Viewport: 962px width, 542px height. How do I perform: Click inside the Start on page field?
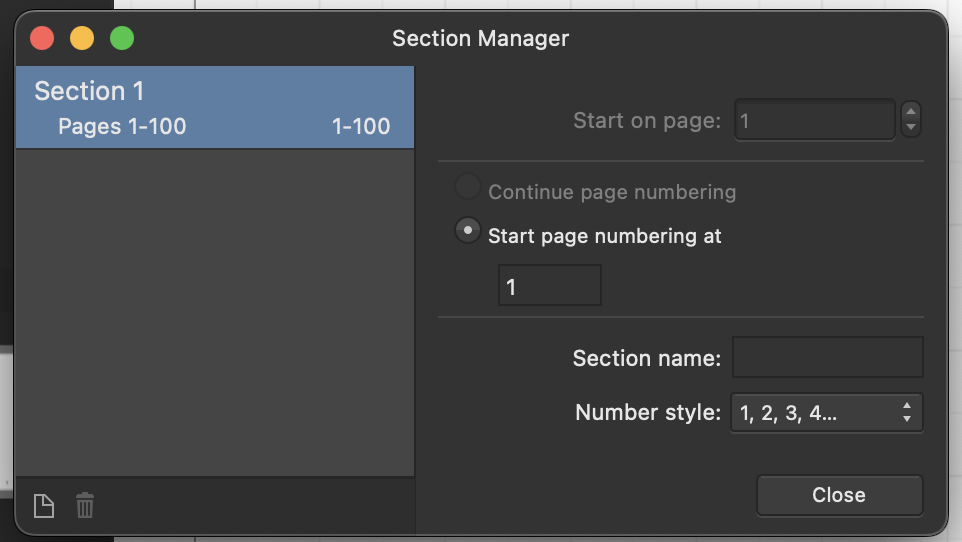pos(815,120)
